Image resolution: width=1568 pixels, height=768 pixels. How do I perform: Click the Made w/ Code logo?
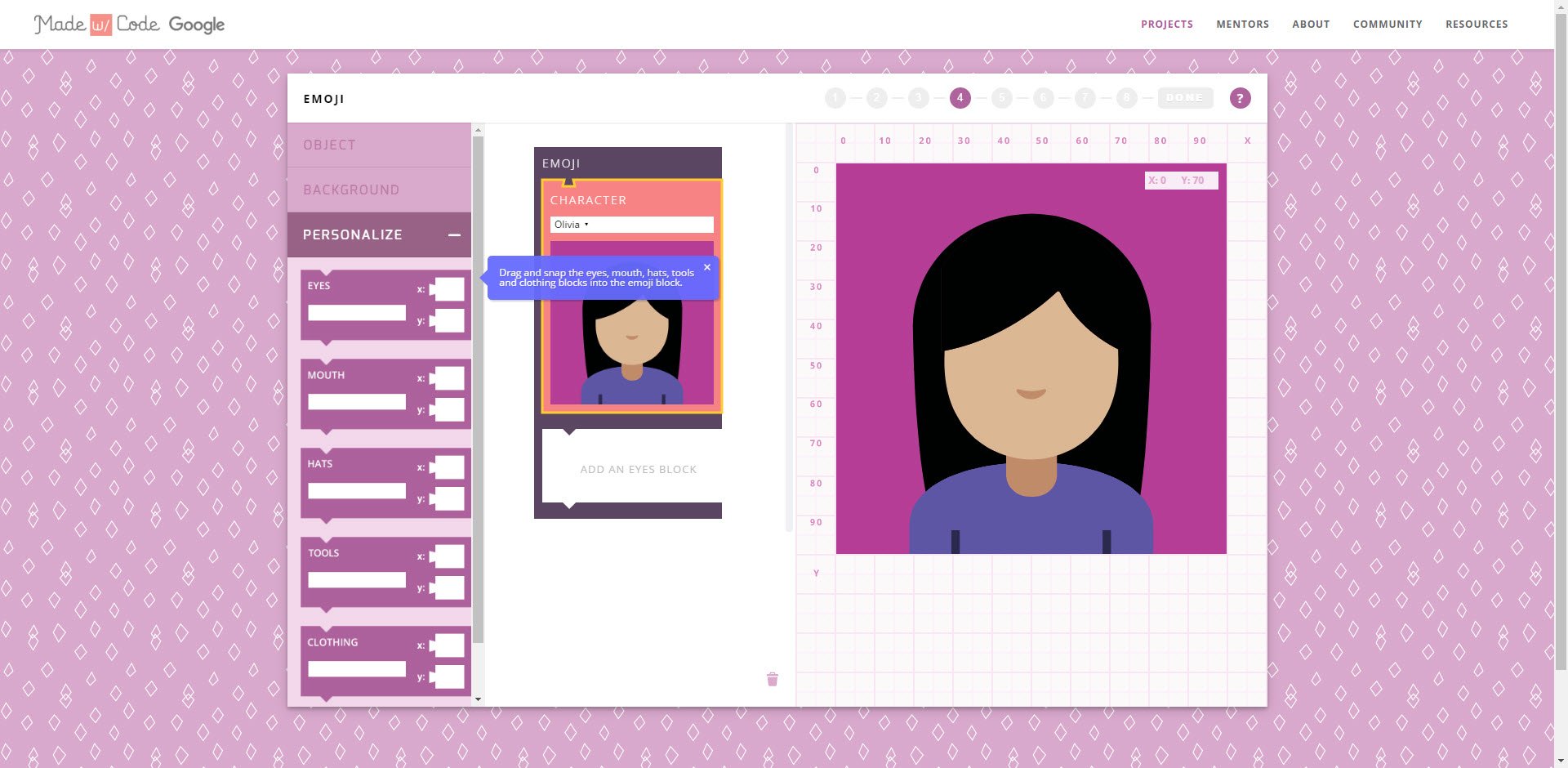pos(129,25)
